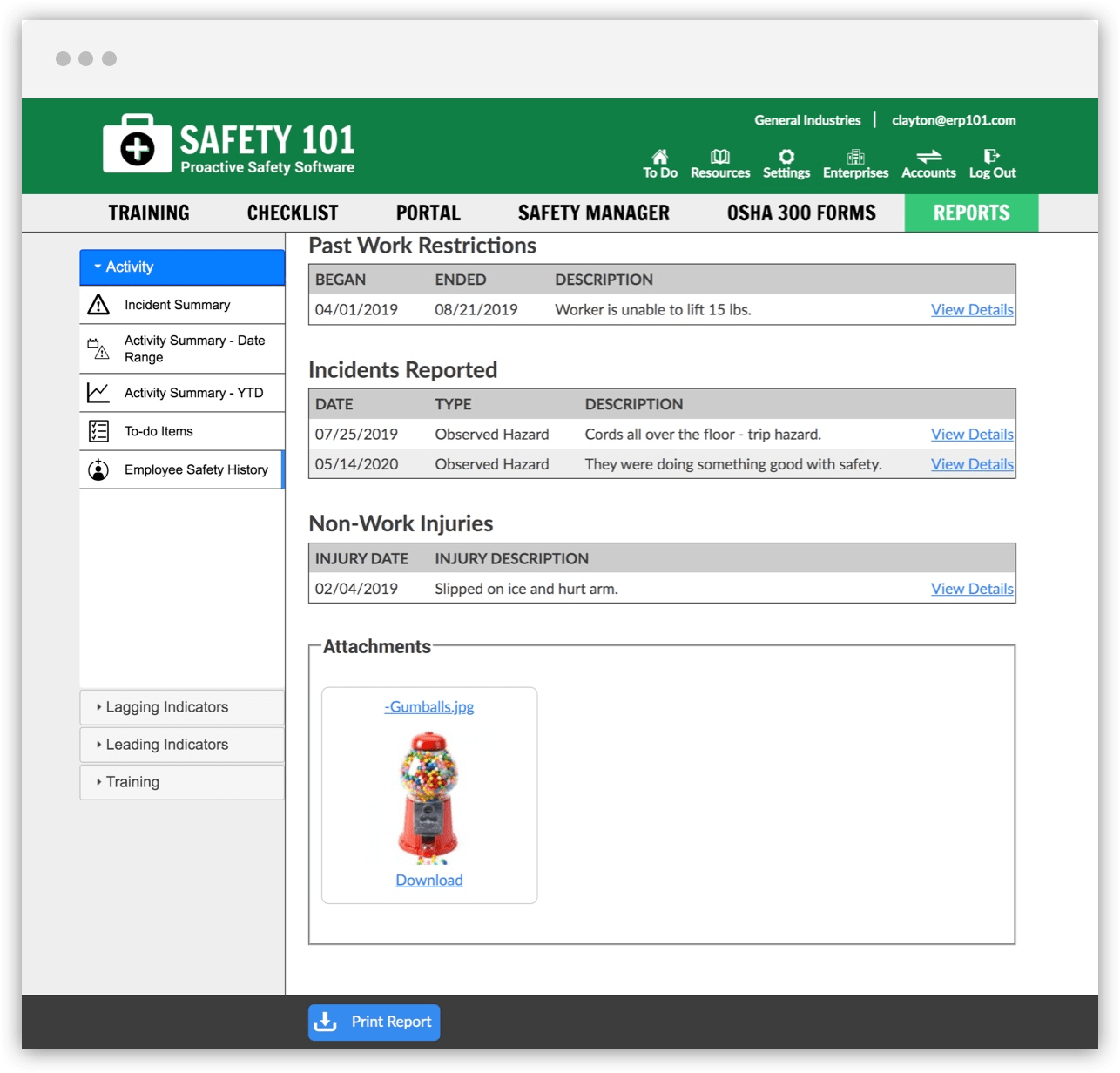Screen dimensions: 1120x1073
Task: Click the Safety 101 first-aid kit logo
Action: point(137,144)
